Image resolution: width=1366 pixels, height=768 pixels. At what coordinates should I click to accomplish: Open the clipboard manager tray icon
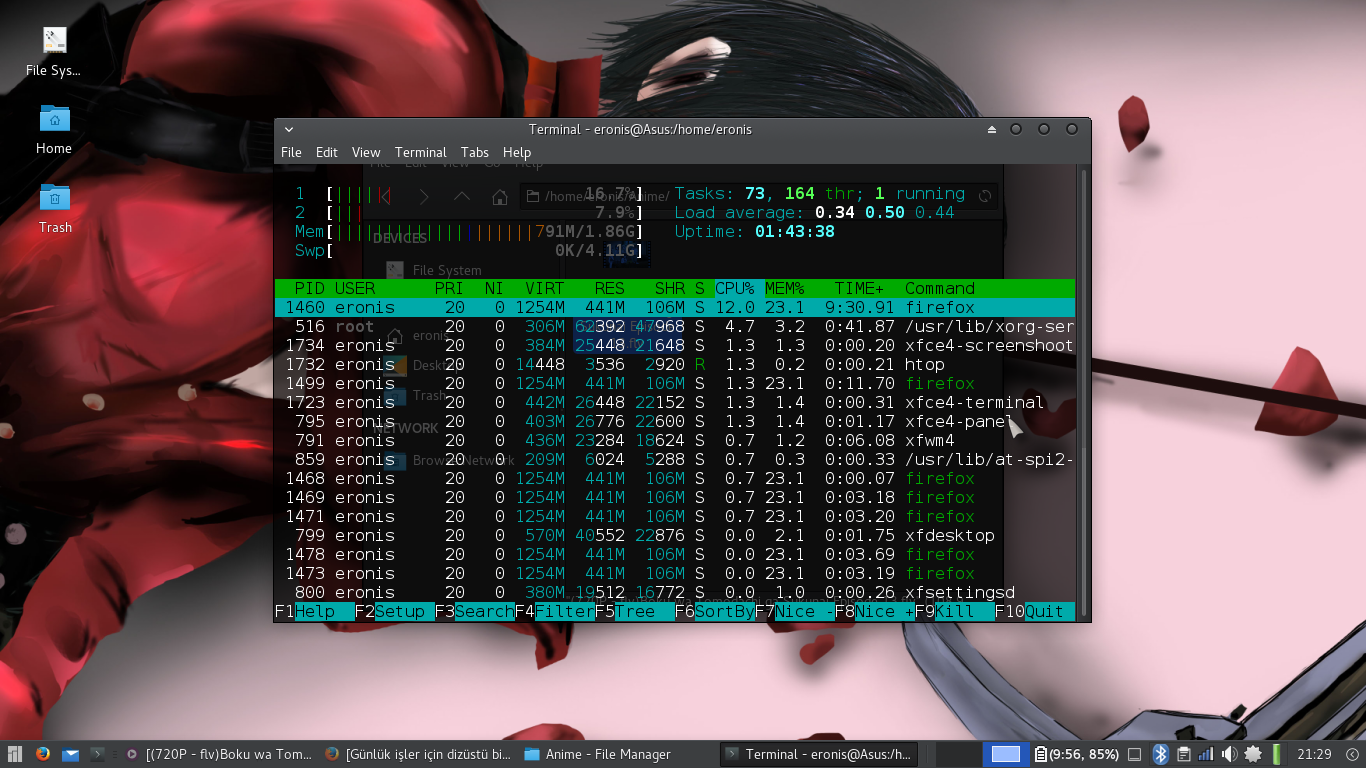(x=1184, y=754)
